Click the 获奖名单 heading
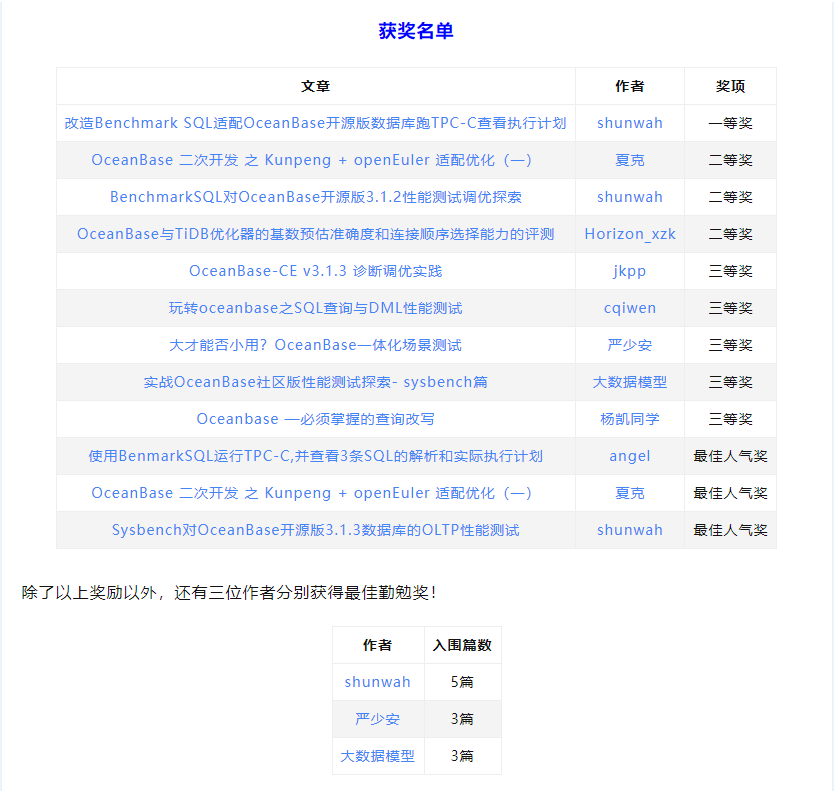This screenshot has height=795, width=834. [x=416, y=31]
